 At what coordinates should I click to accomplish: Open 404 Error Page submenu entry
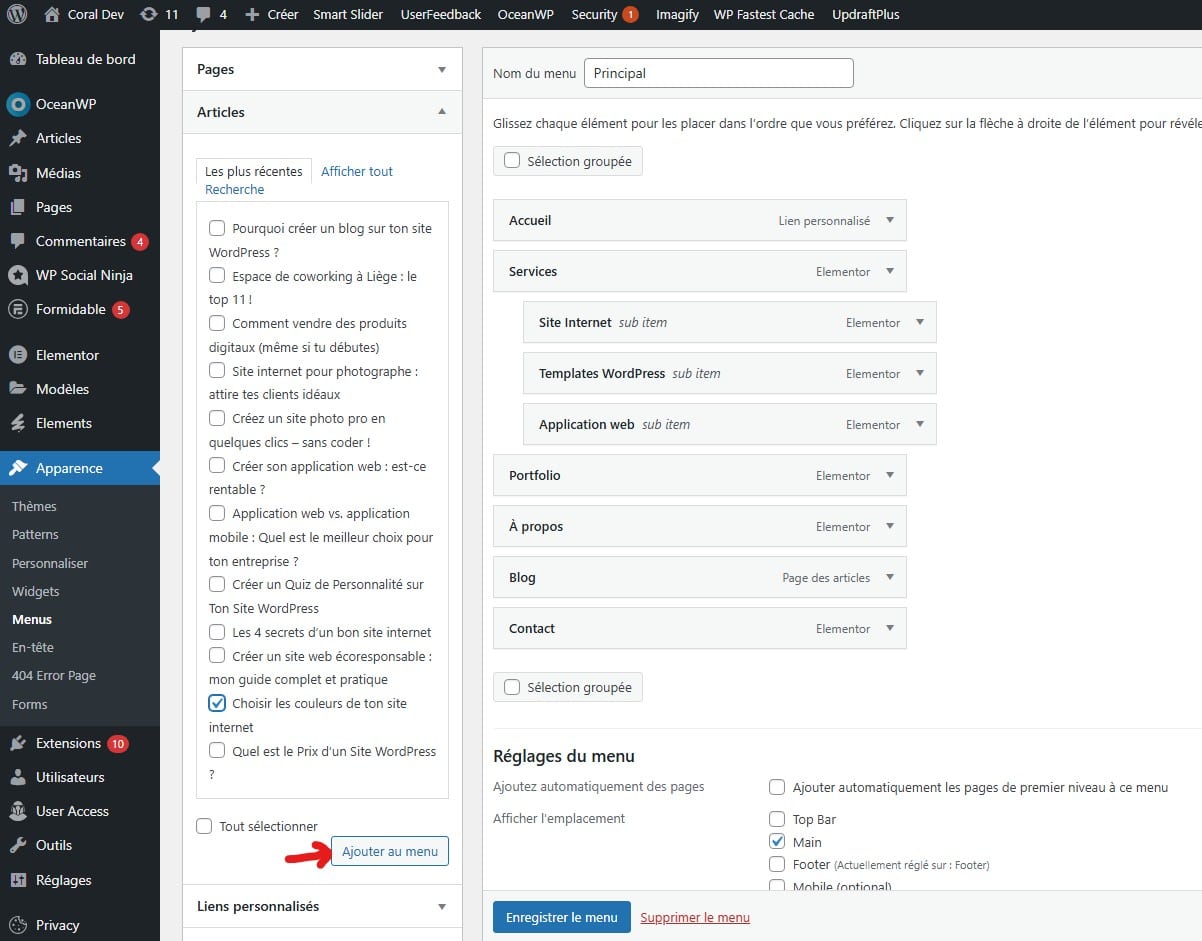[54, 675]
